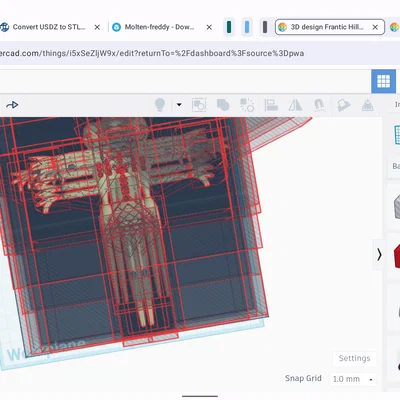This screenshot has height=400, width=400.
Task: Close the 3D design Frantic Hill tab
Action: 375,27
